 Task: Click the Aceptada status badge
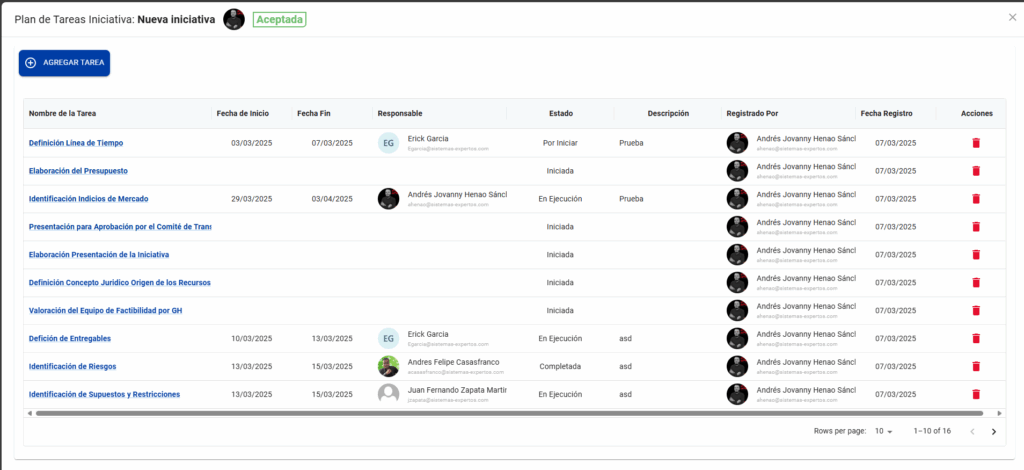pyautogui.click(x=279, y=19)
